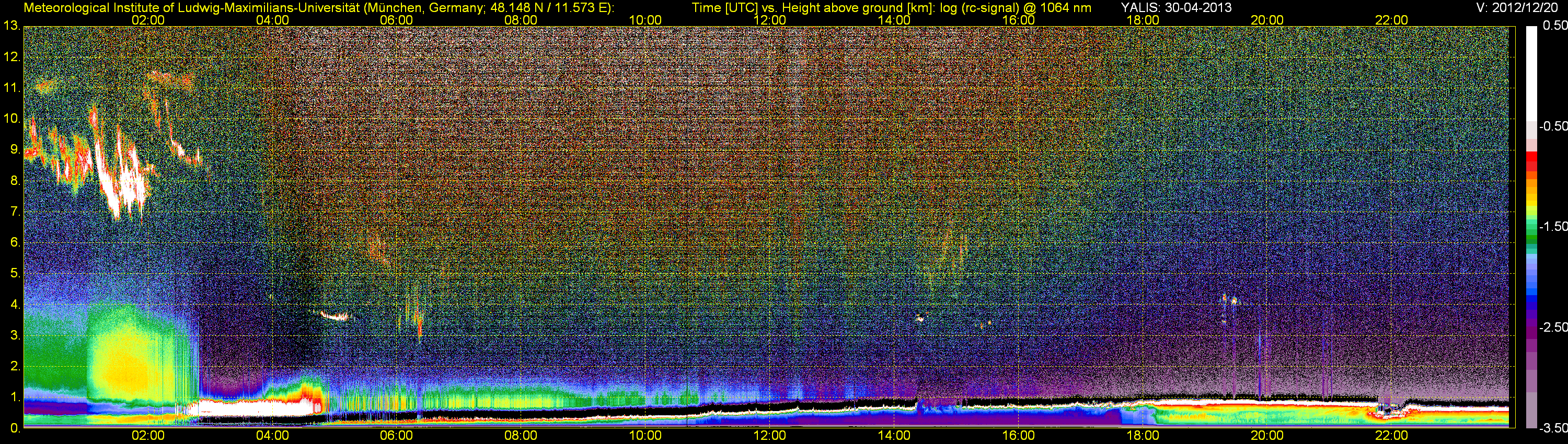
Task: Click the 12:00 label on the bottom time axis
Action: [x=769, y=436]
